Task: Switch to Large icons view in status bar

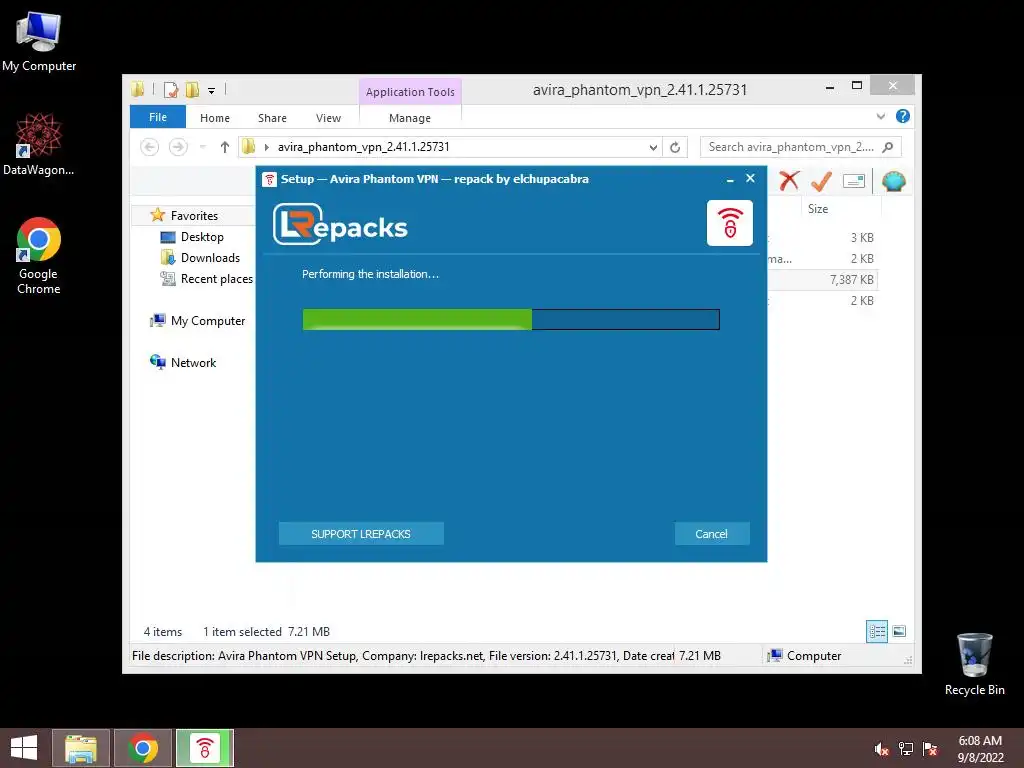Action: pos(899,631)
